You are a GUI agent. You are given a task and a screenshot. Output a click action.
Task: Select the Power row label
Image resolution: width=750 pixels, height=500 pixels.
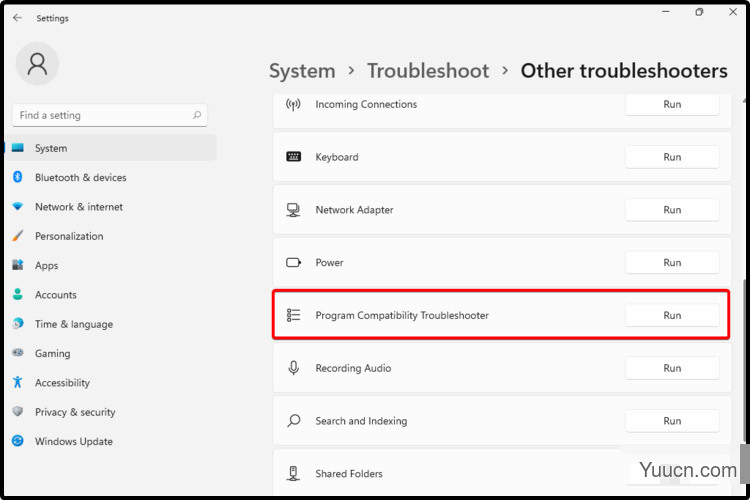point(329,262)
